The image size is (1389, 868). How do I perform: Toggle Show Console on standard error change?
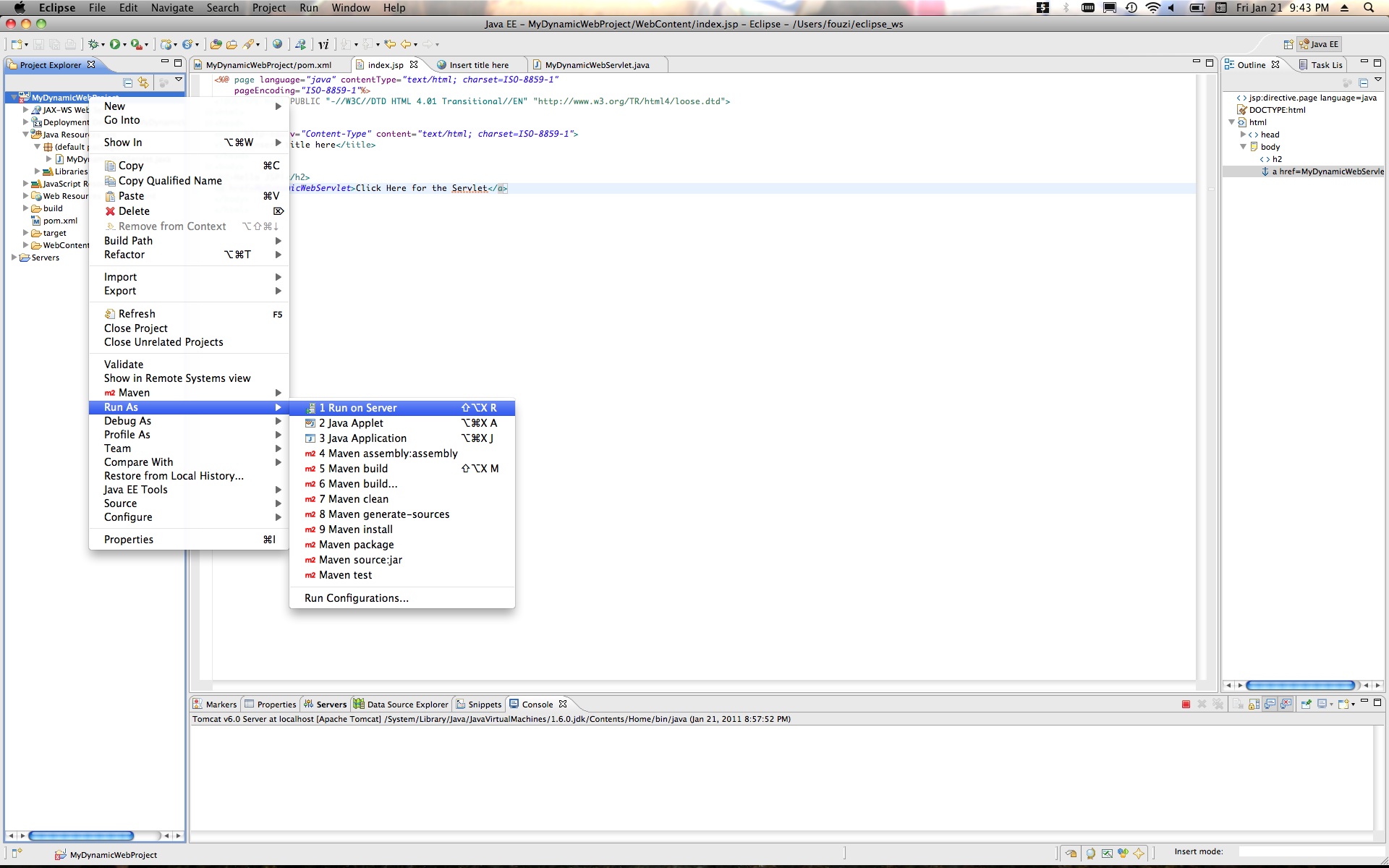(x=1286, y=704)
